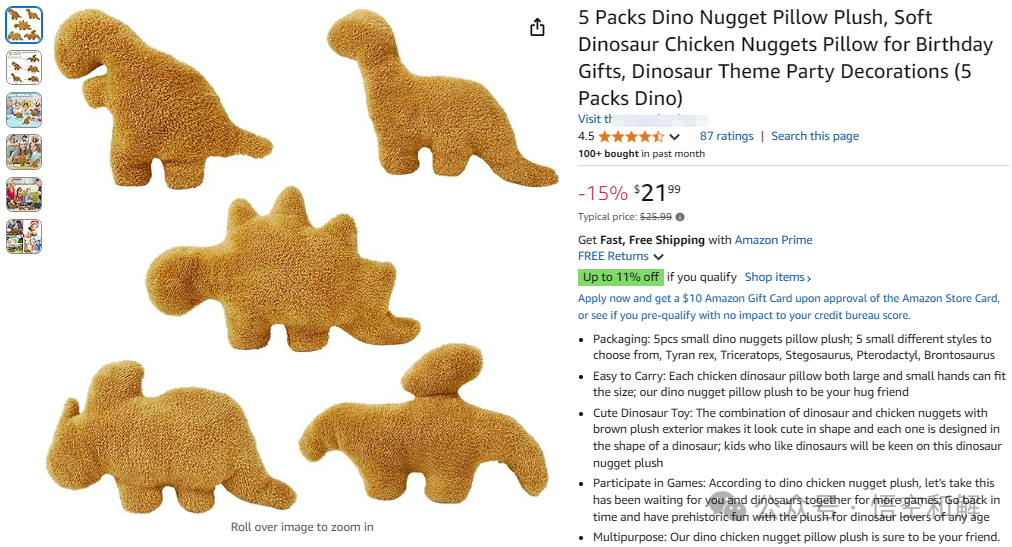Open the Amazon Prime link
The height and width of the screenshot is (547, 1012).
click(x=773, y=240)
